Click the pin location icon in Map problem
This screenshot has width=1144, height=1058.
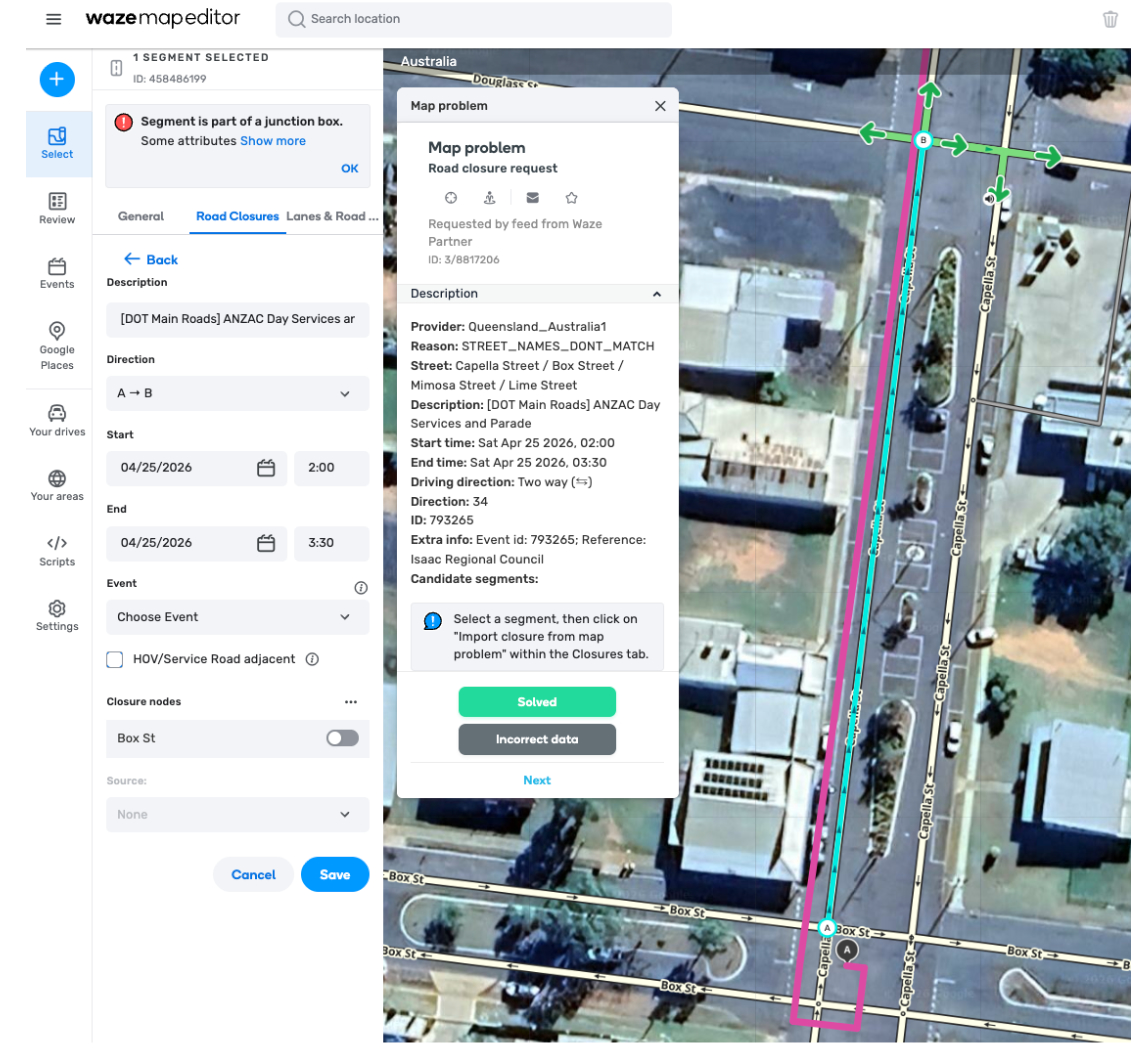click(490, 198)
